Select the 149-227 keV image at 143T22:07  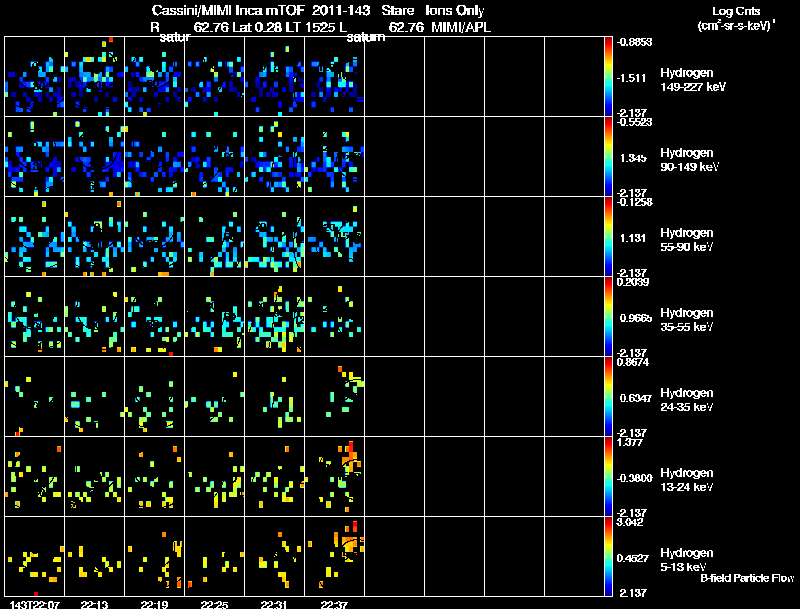coord(35,77)
